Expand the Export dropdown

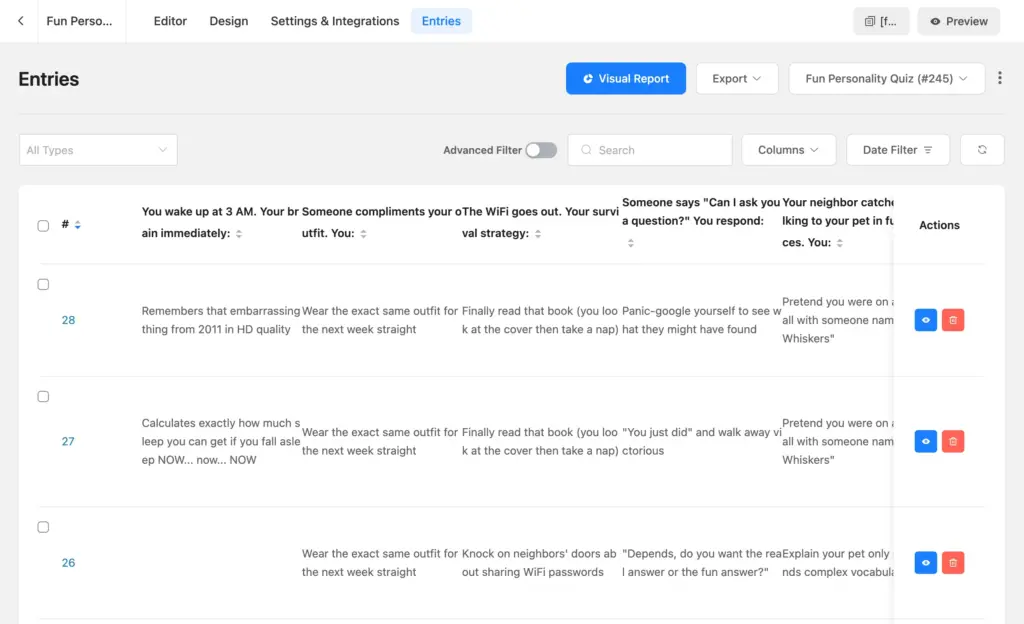click(x=737, y=77)
